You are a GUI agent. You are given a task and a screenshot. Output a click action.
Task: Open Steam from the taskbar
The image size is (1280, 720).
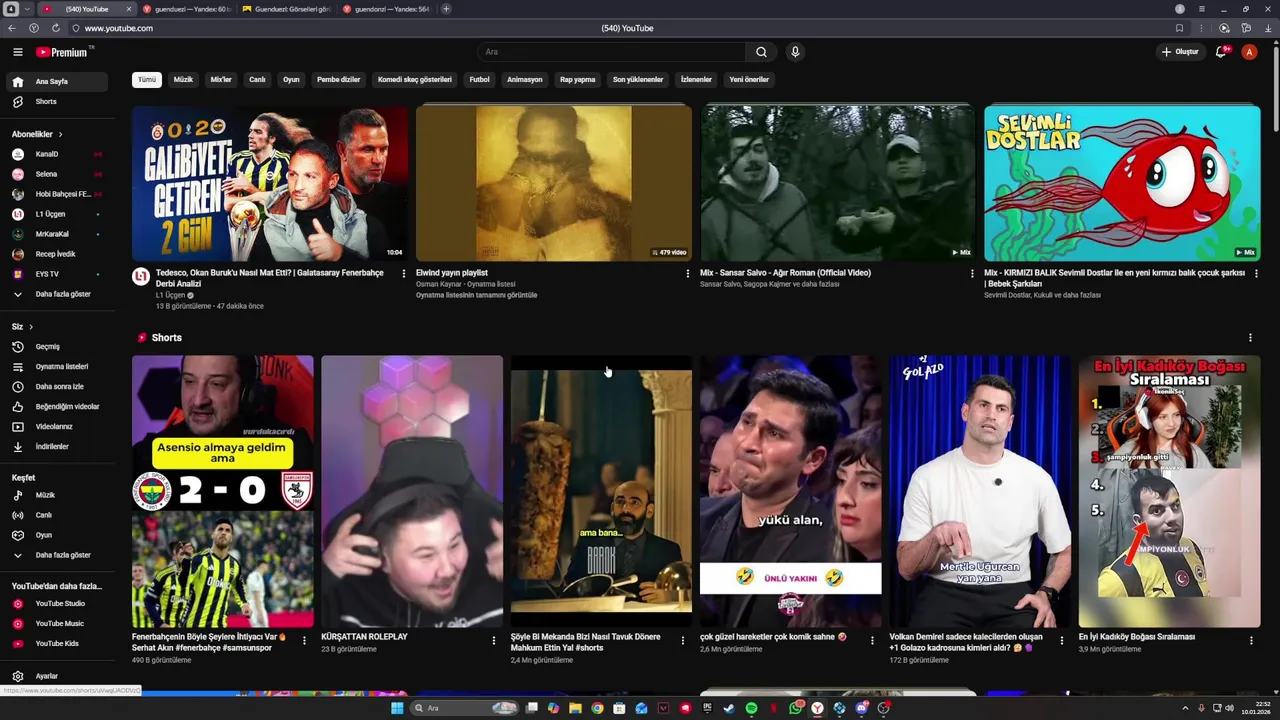coord(729,708)
